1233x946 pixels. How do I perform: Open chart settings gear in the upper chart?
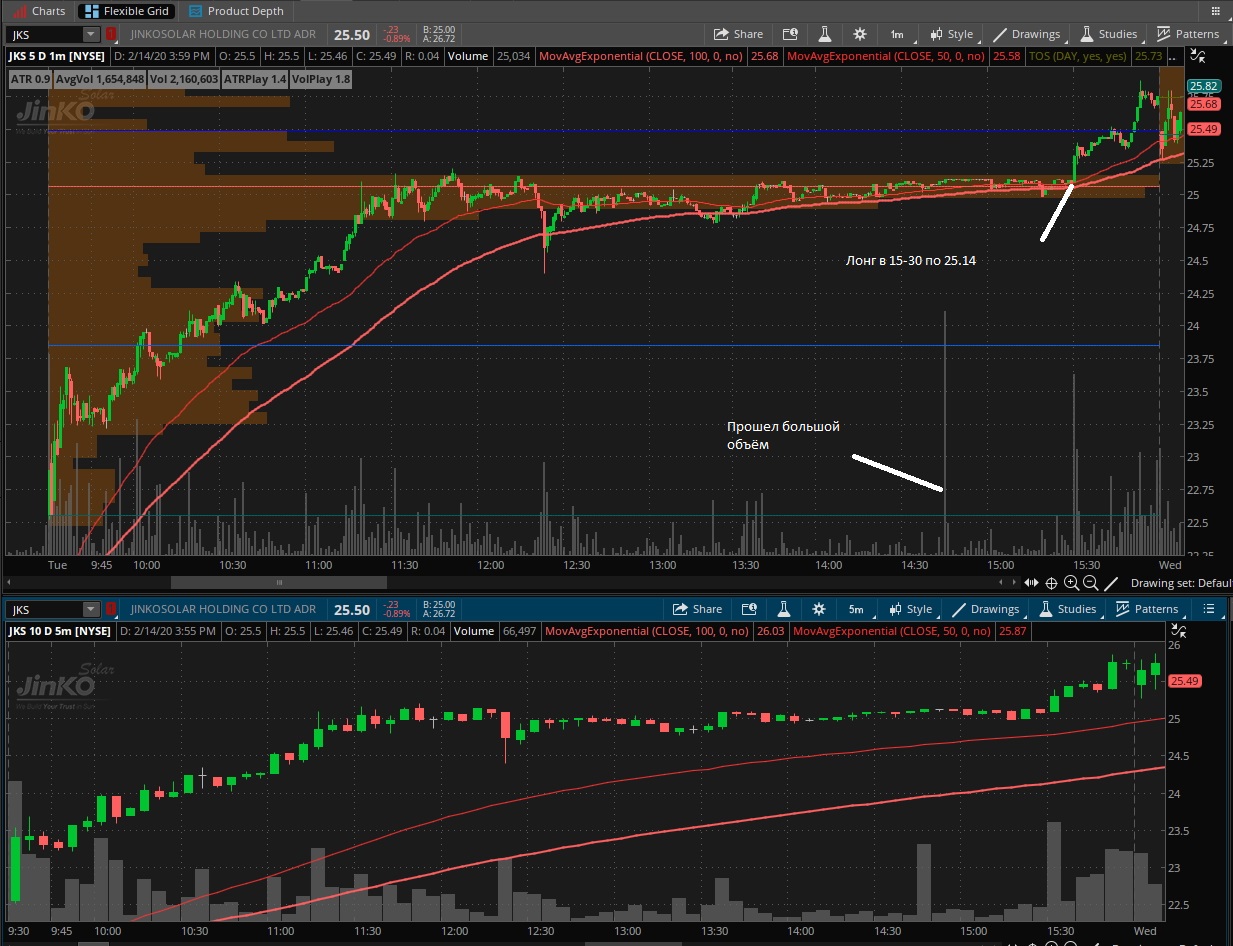859,34
